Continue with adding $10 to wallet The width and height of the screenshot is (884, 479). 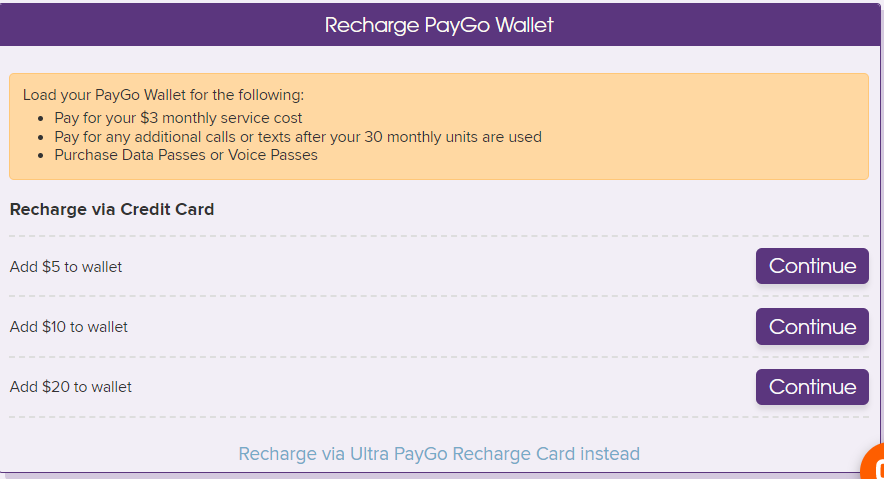coord(812,326)
